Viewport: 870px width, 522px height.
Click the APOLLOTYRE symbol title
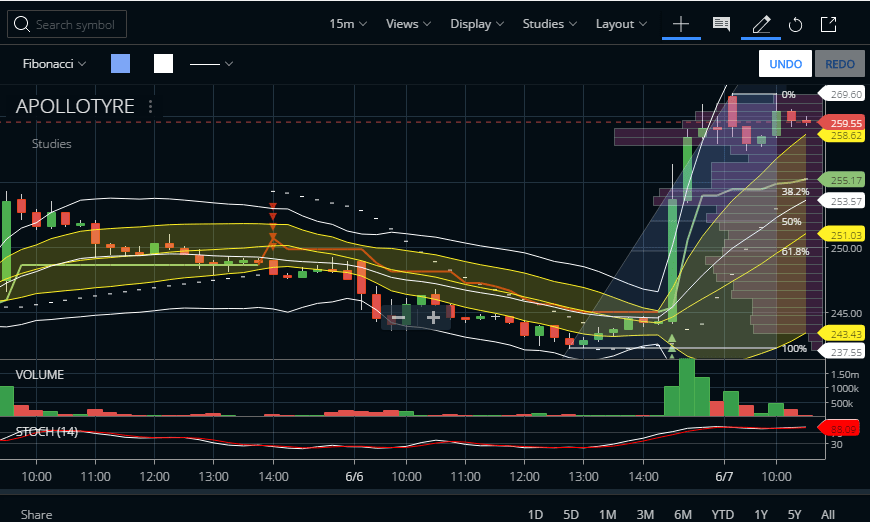point(75,106)
